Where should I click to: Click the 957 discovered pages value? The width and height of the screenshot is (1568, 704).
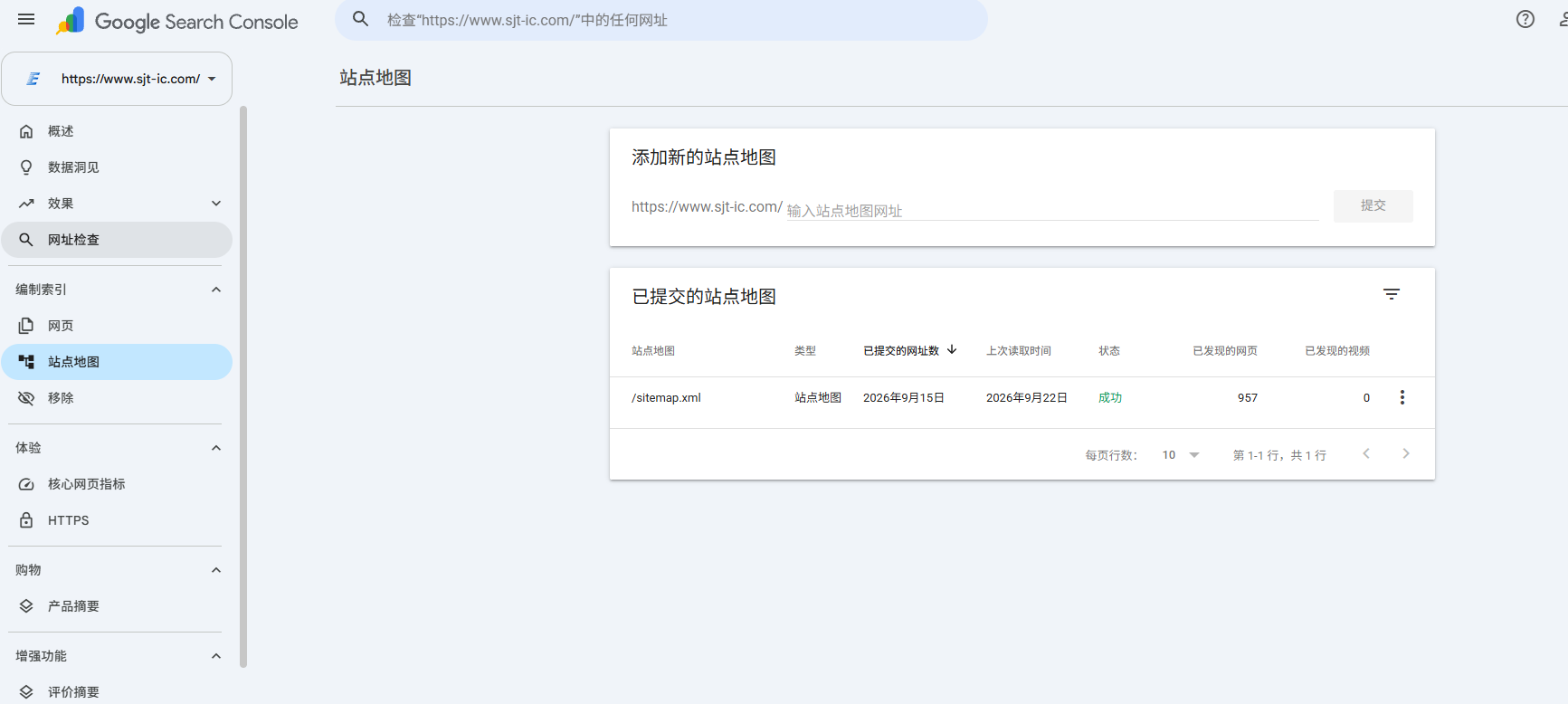click(x=1248, y=397)
